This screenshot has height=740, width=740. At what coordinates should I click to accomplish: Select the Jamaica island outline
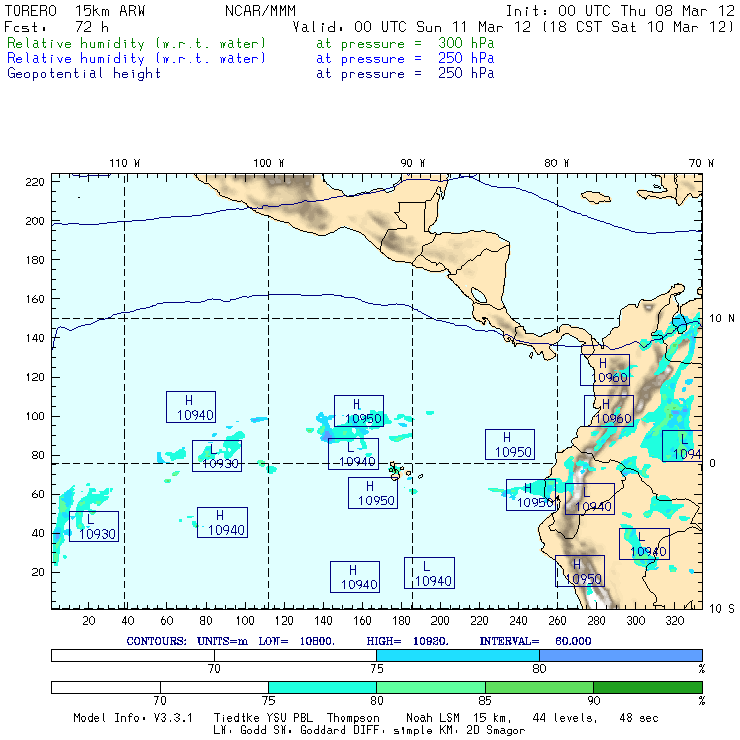click(596, 197)
